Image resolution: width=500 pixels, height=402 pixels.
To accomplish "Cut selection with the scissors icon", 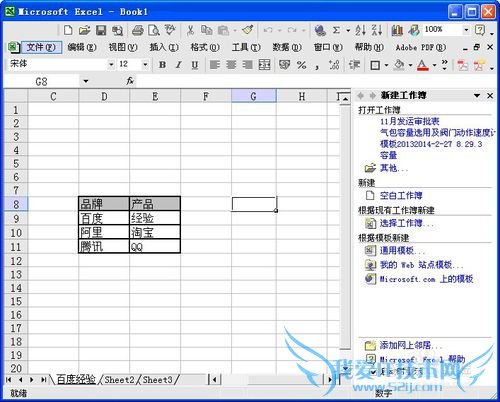I will (190, 30).
